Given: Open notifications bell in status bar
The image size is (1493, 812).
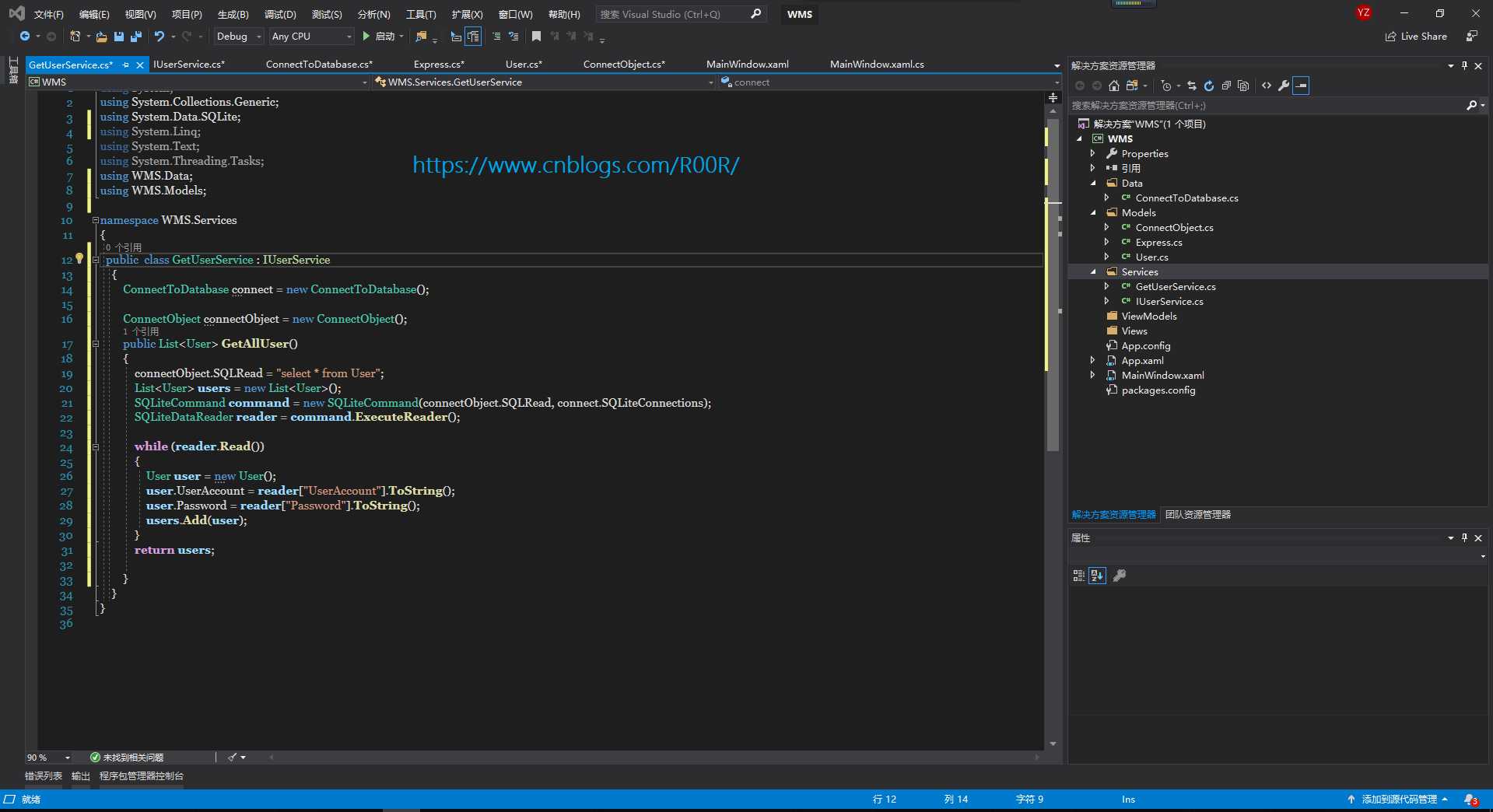Looking at the screenshot, I should click(x=1470, y=800).
